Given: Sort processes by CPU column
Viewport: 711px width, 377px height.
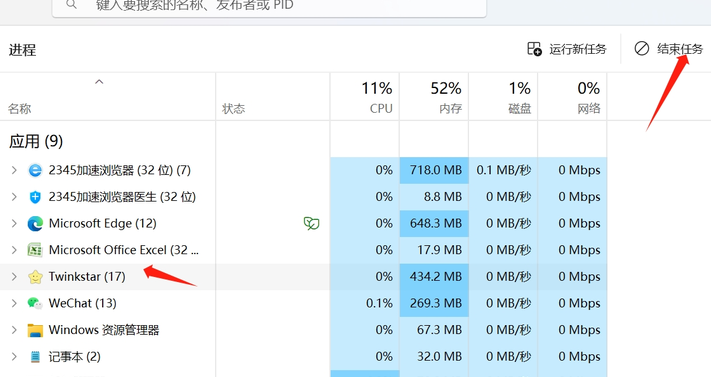Looking at the screenshot, I should coord(365,97).
